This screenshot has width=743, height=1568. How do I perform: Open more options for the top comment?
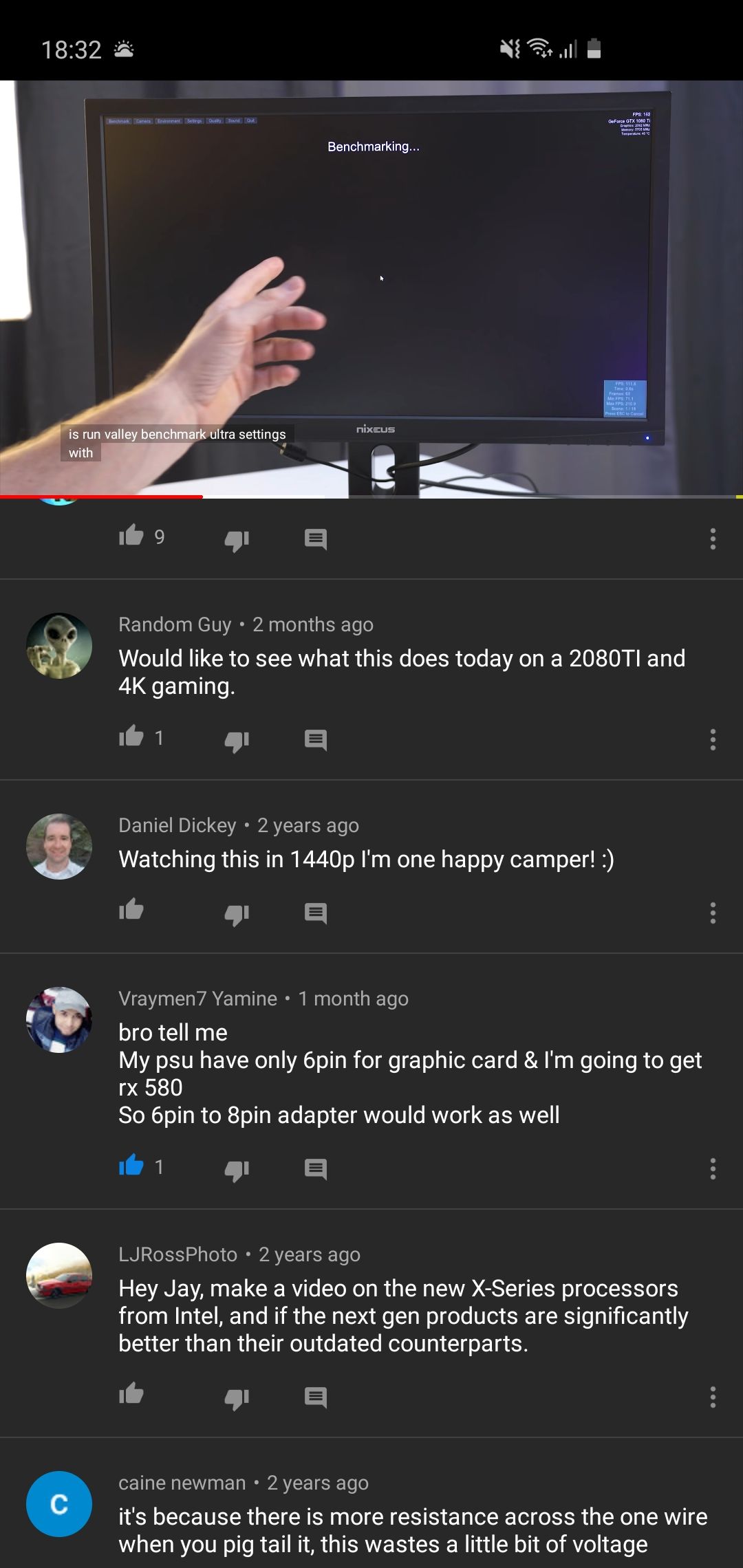click(713, 539)
